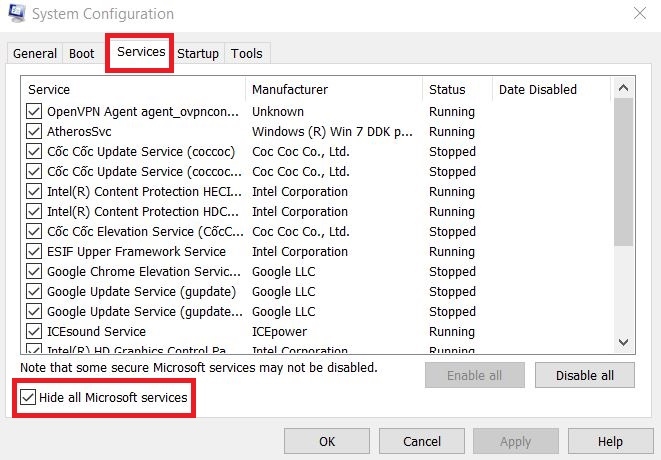This screenshot has width=661, height=460.
Task: Switch to the General tab
Action: pyautogui.click(x=35, y=54)
